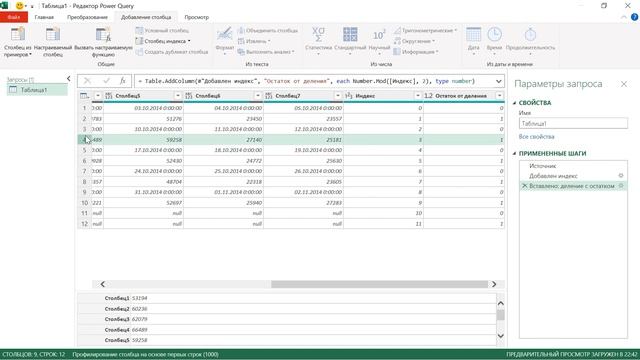The width and height of the screenshot is (640, 360).
Task: Click the fx formula icon
Action: [x=122, y=81]
